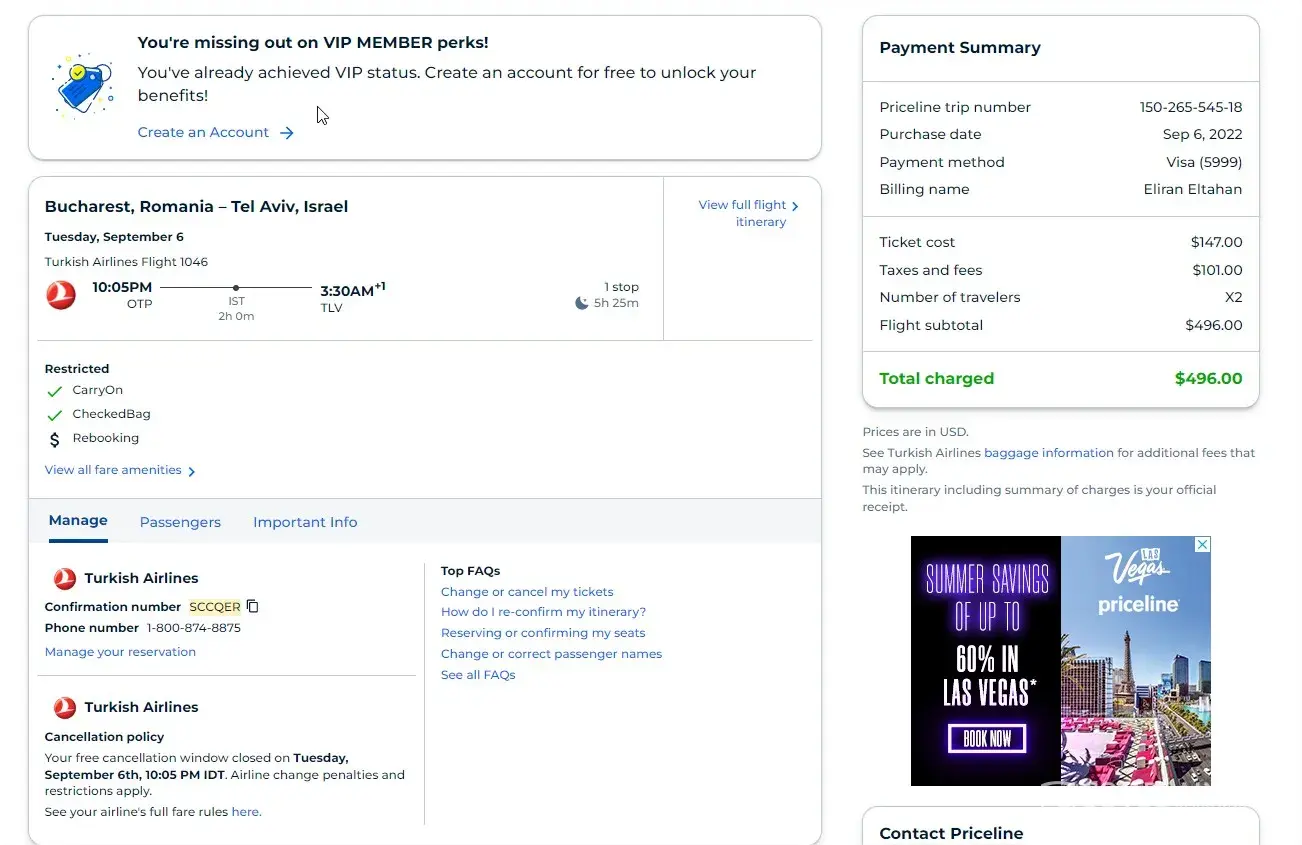Screen dimensions: 1302x845
Task: Click the arrow next to Create an Account
Action: (287, 133)
